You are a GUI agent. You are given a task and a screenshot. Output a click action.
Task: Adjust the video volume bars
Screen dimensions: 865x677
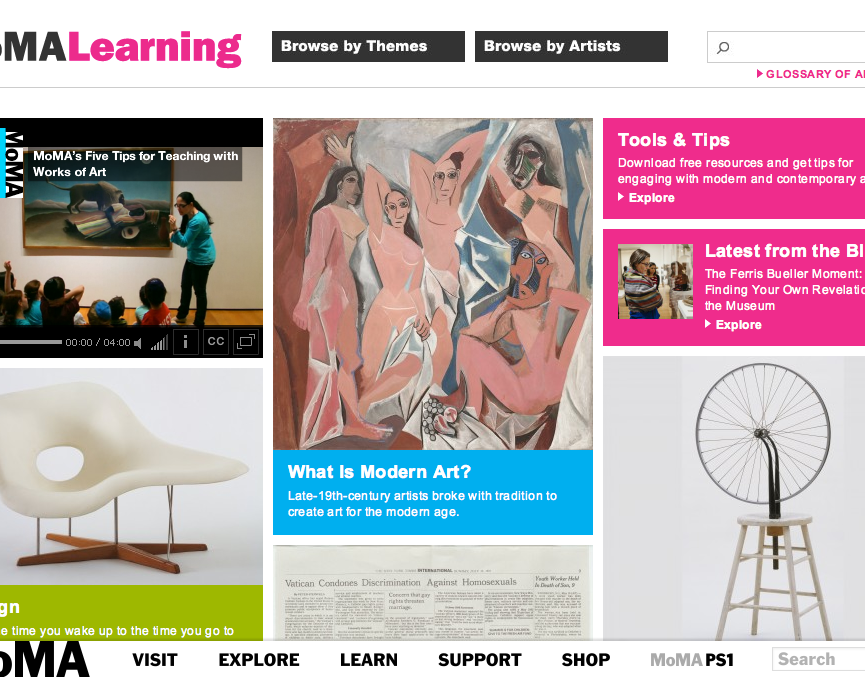click(159, 343)
